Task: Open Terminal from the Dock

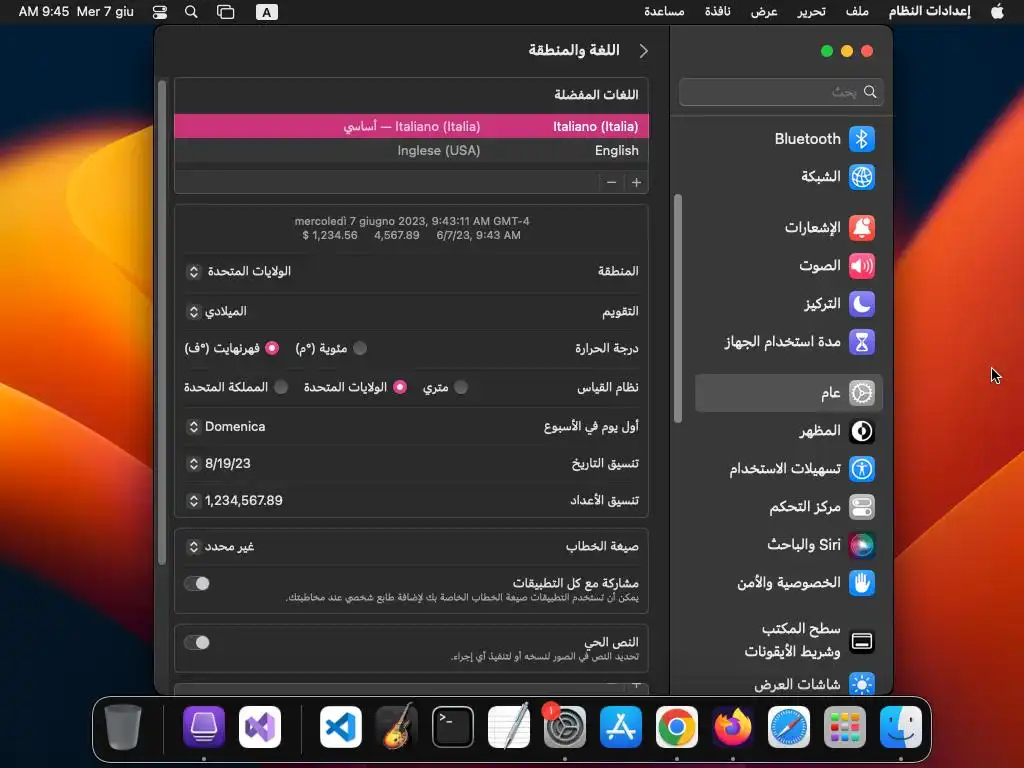Action: click(x=453, y=727)
